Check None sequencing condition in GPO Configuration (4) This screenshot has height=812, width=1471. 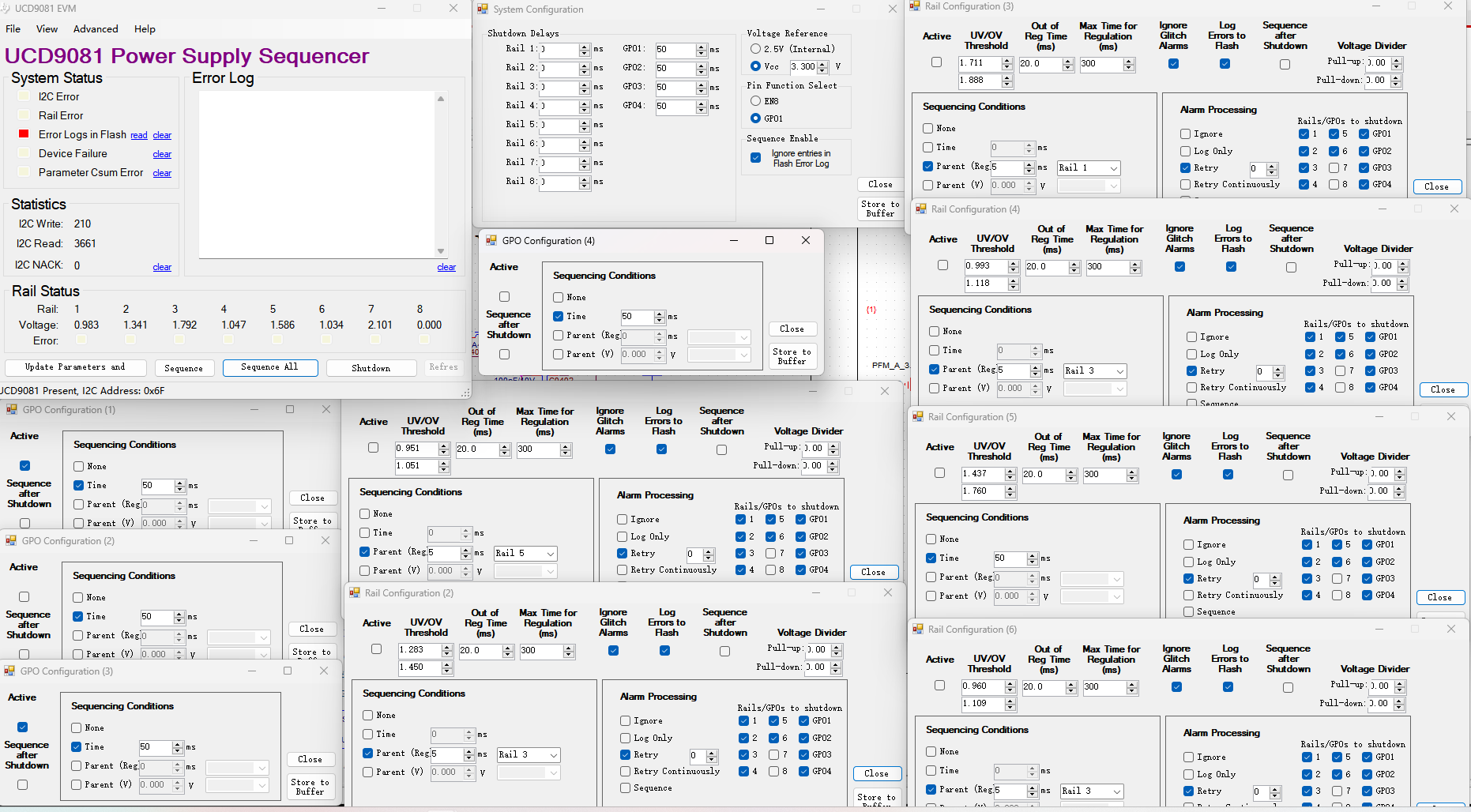[x=559, y=298]
